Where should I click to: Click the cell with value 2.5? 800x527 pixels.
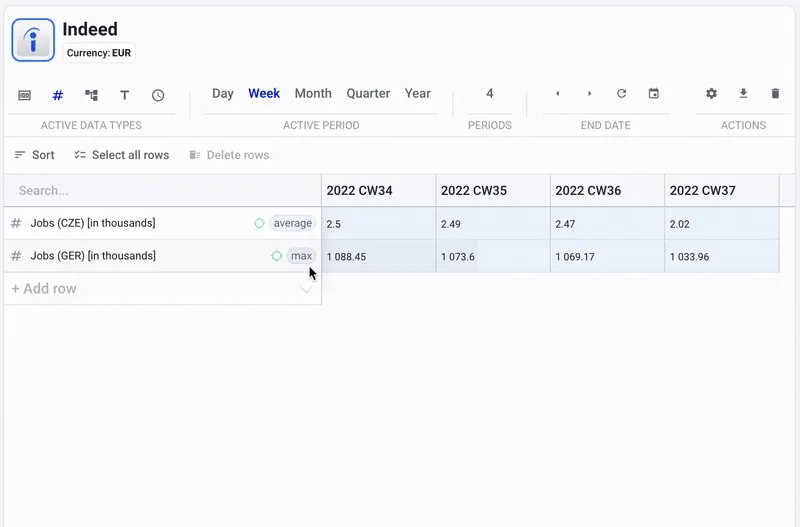tap(379, 223)
